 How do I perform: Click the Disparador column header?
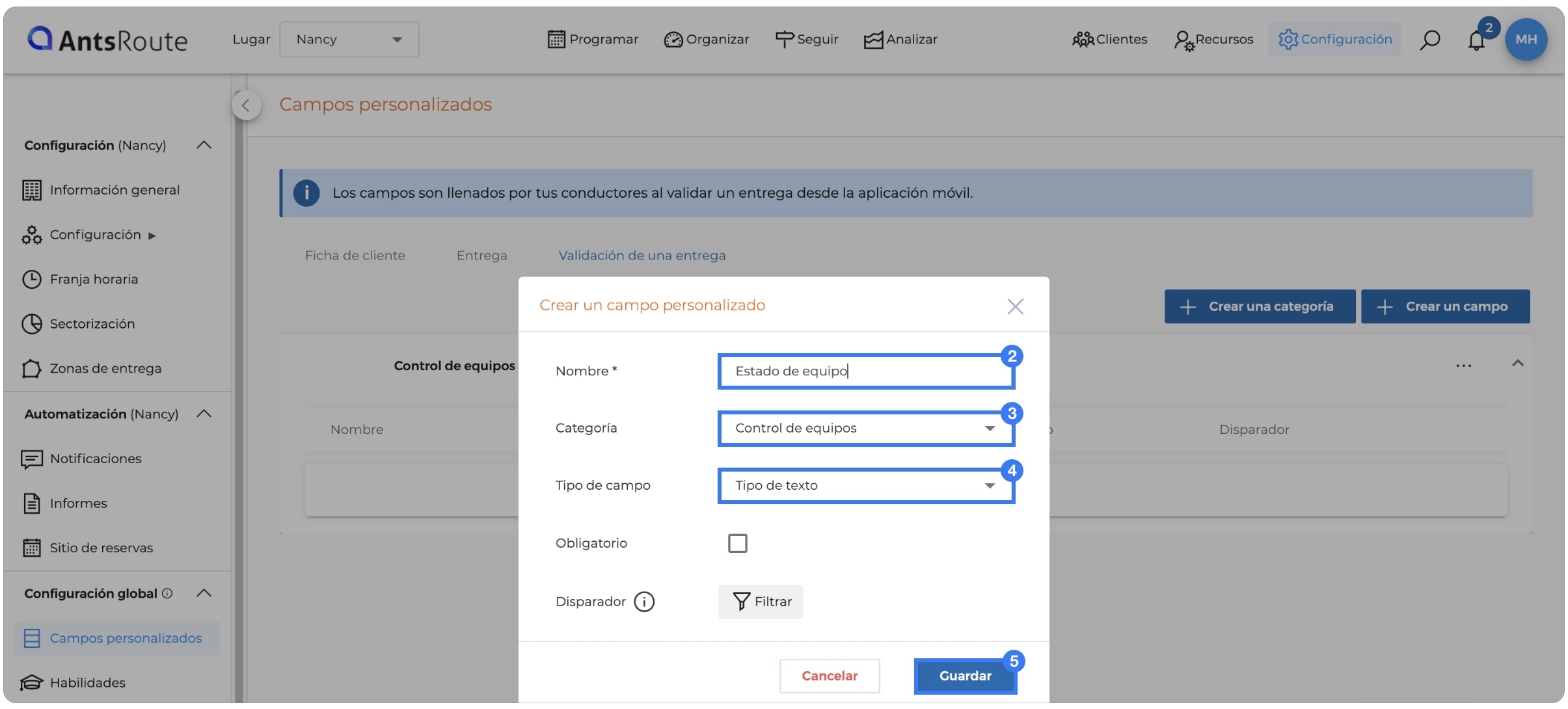pyautogui.click(x=1254, y=429)
